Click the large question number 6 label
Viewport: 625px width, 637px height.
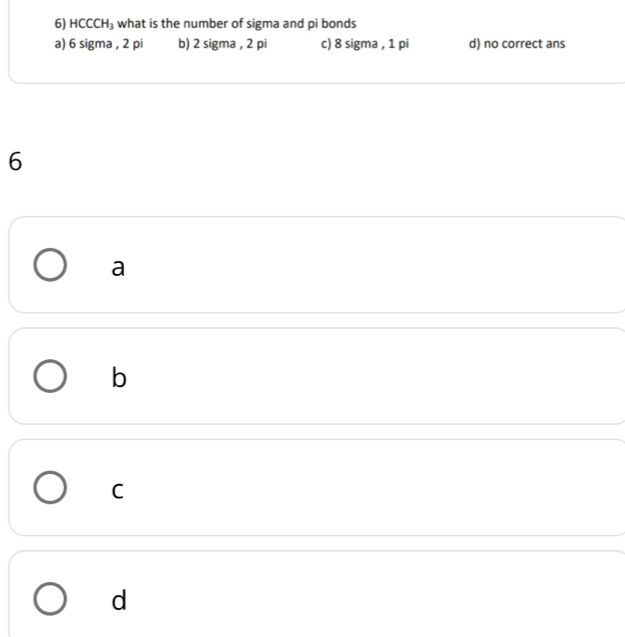click(15, 163)
